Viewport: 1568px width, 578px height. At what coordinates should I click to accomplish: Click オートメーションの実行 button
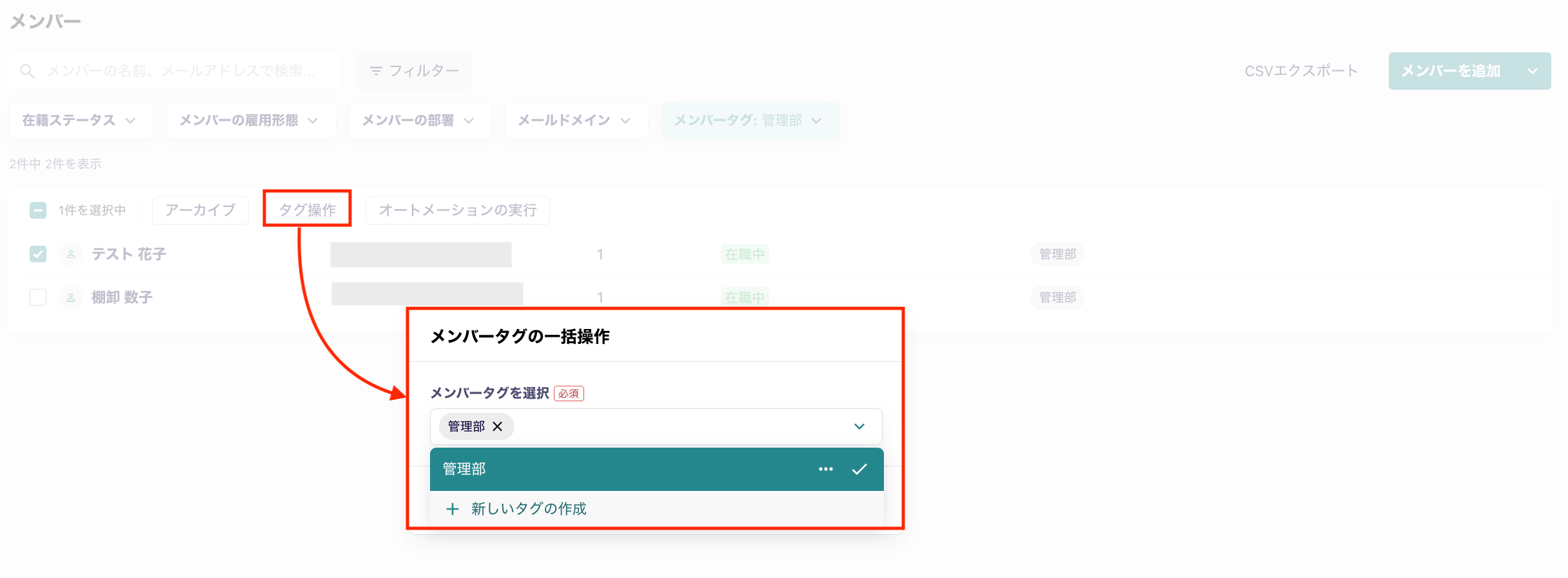458,210
